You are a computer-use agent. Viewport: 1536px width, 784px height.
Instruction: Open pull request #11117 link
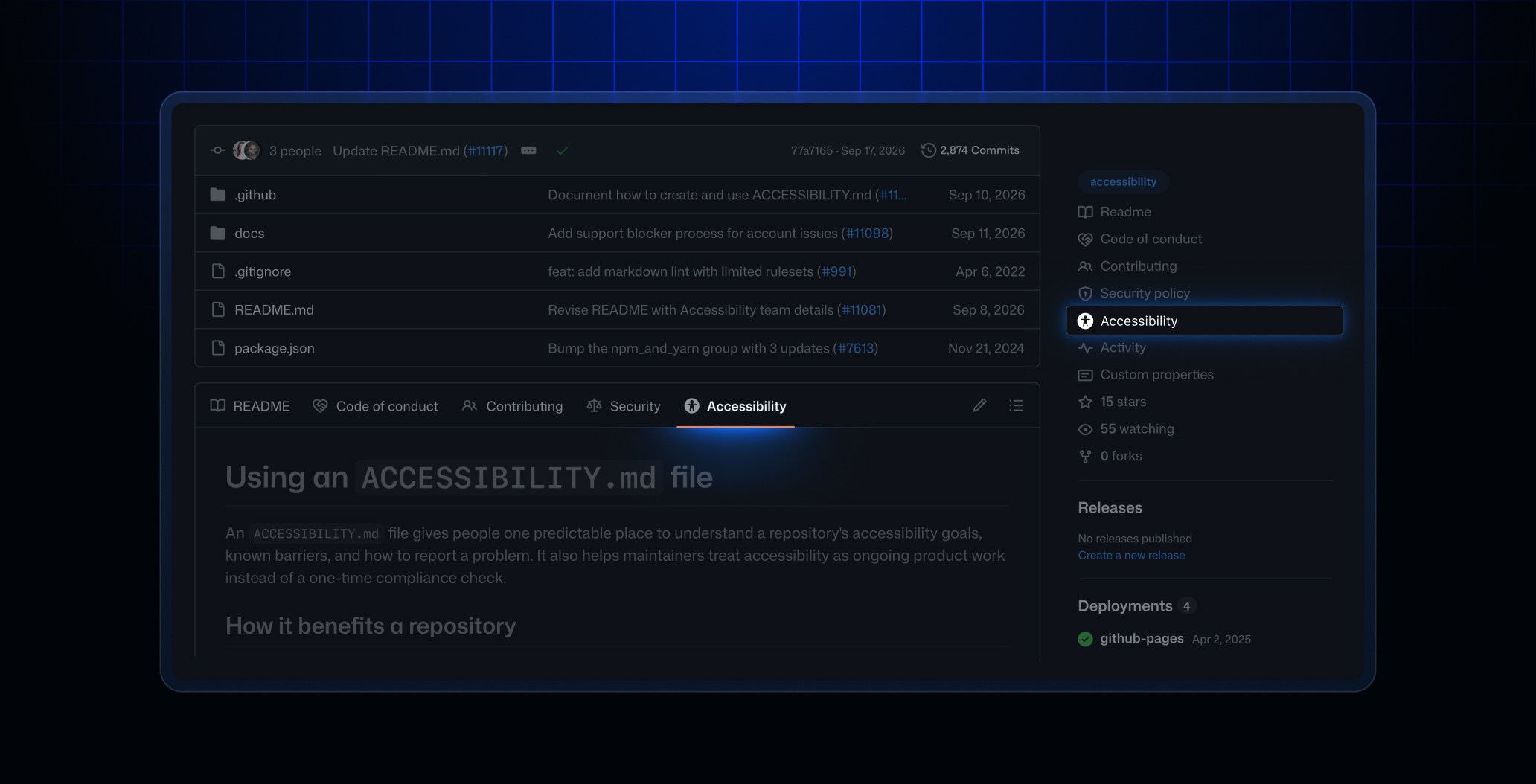click(485, 151)
